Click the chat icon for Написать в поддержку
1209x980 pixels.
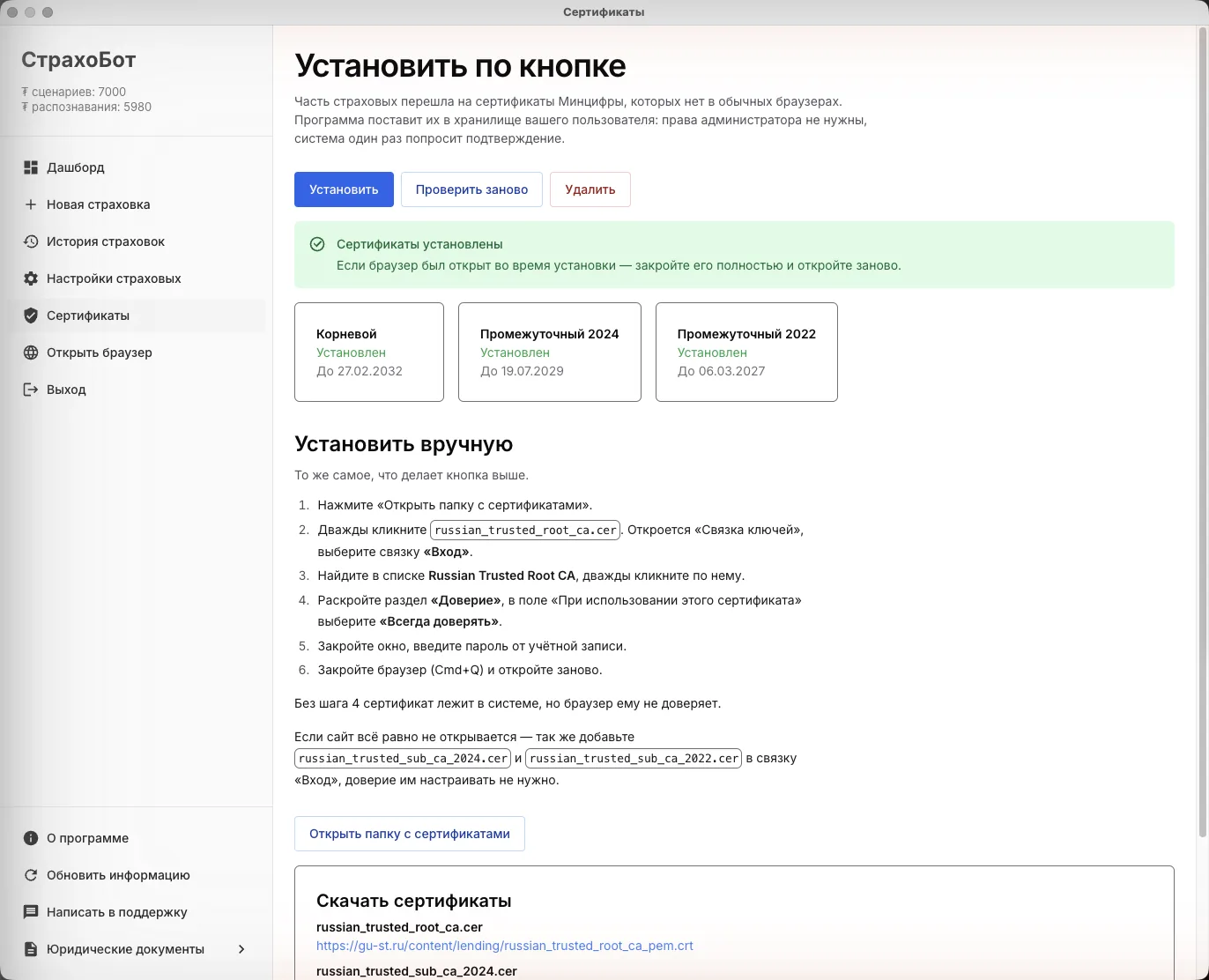(31, 912)
